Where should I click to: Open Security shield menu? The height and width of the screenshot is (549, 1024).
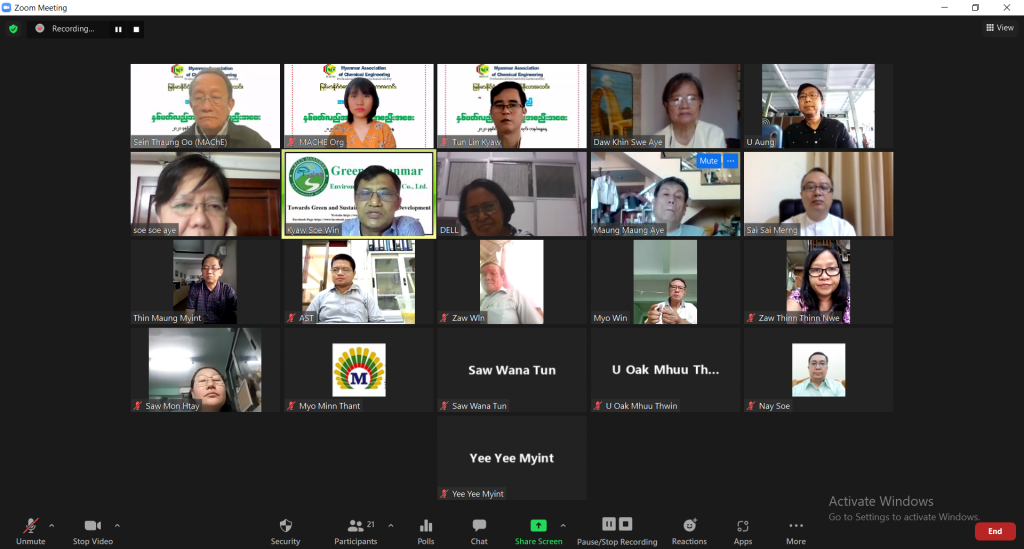(285, 531)
